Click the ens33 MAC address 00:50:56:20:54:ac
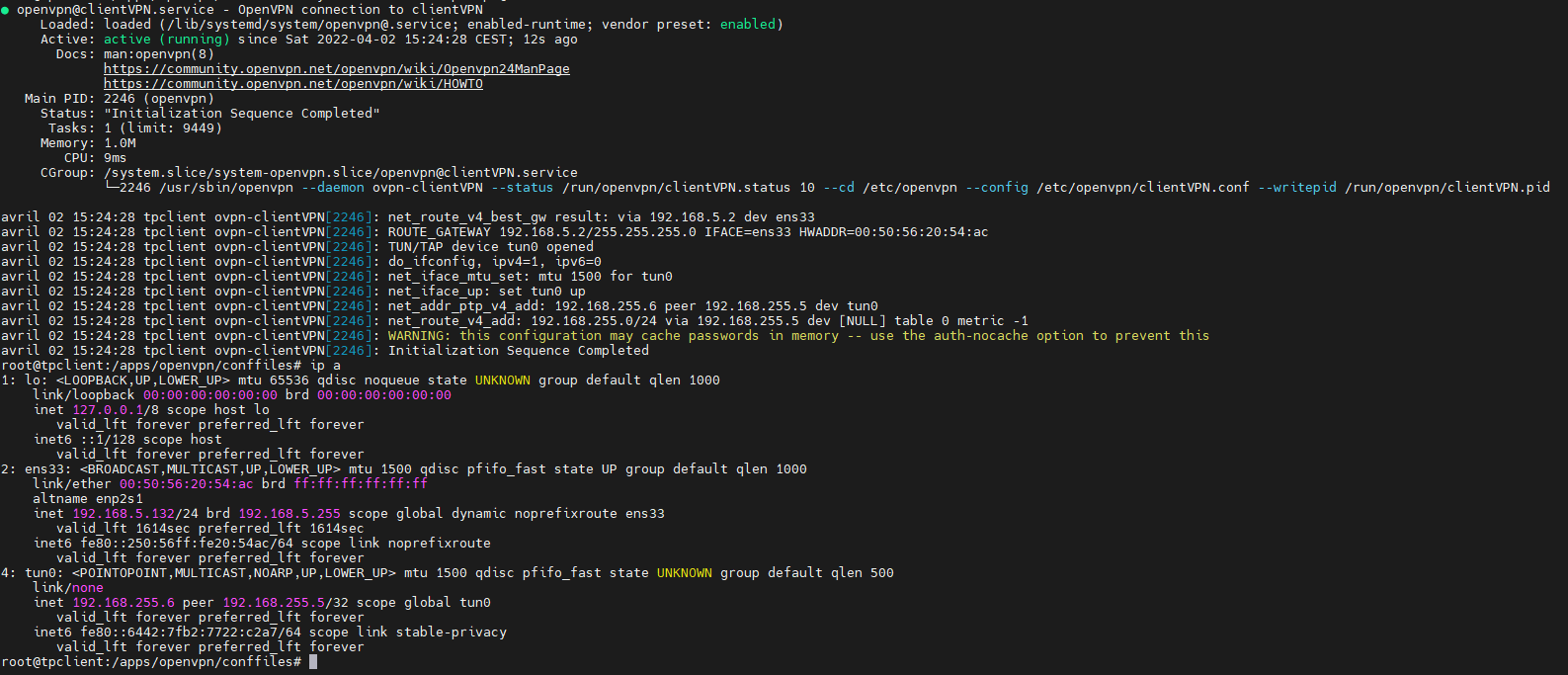 tap(187, 484)
